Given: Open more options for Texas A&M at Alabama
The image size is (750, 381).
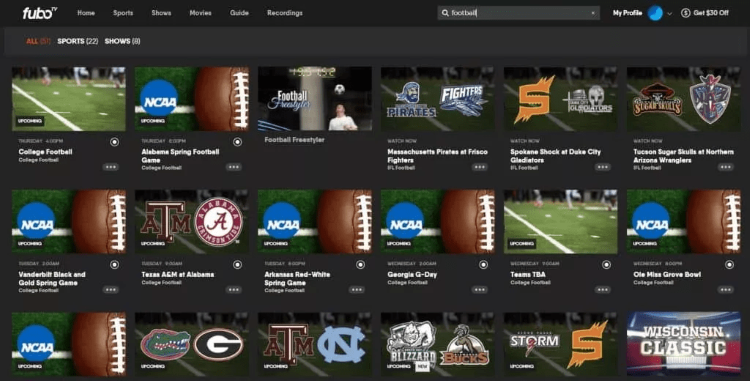Looking at the screenshot, I should pyautogui.click(x=233, y=289).
